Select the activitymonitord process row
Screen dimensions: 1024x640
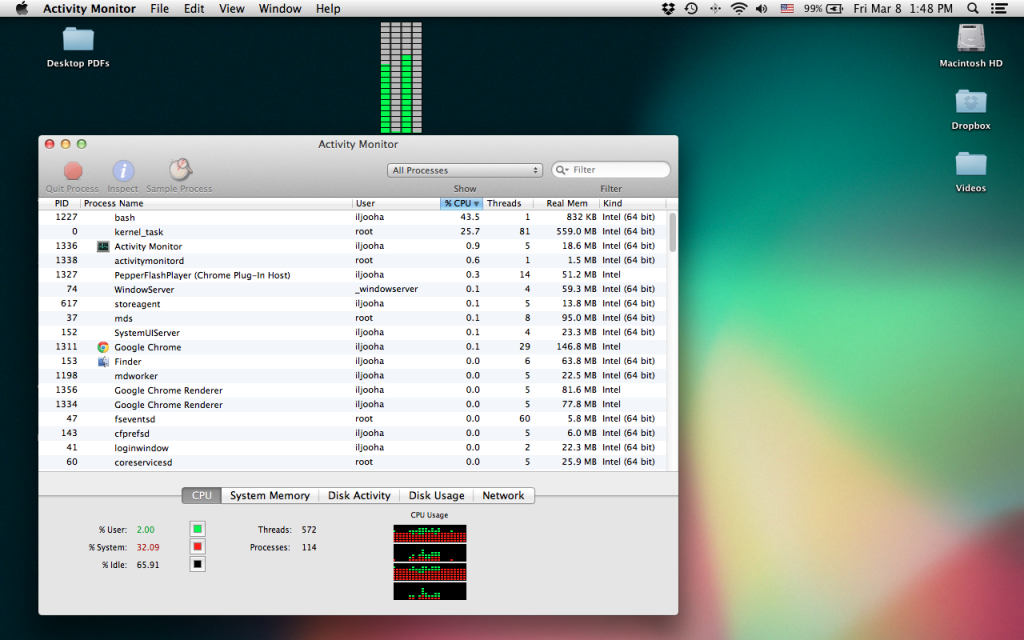(353, 260)
